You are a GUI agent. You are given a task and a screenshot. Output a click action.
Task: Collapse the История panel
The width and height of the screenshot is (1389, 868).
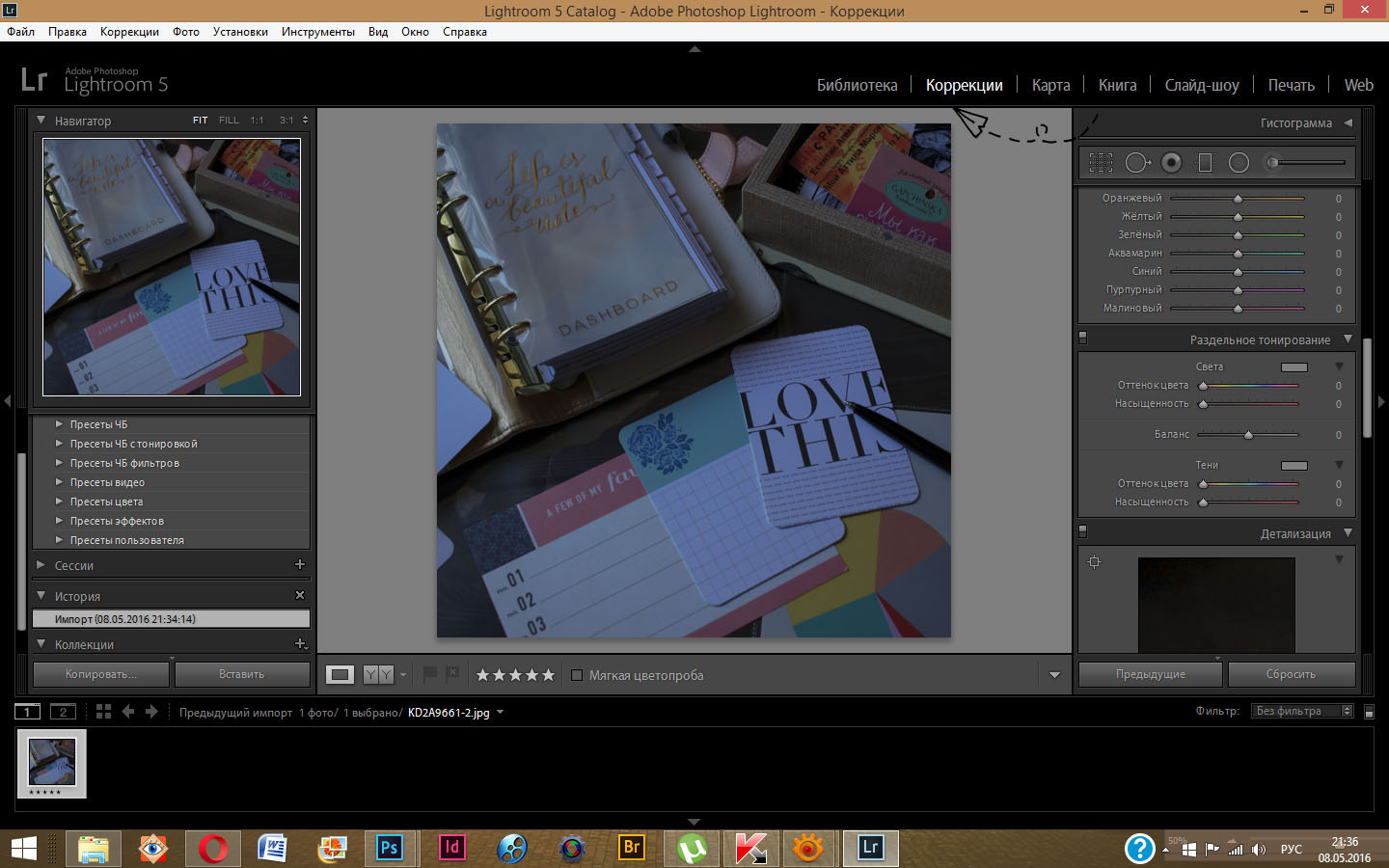point(41,596)
